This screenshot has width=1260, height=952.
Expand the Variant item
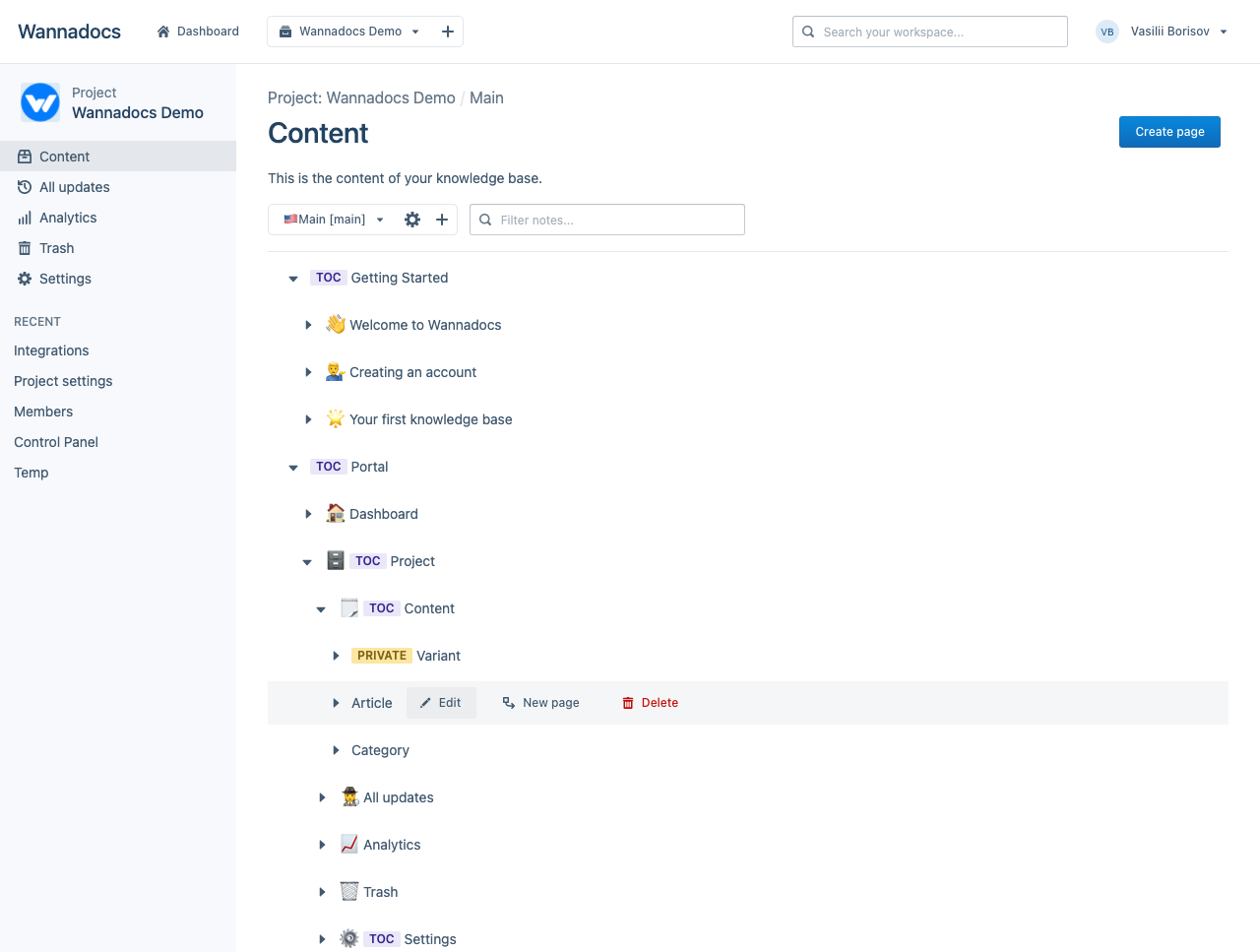tap(336, 656)
